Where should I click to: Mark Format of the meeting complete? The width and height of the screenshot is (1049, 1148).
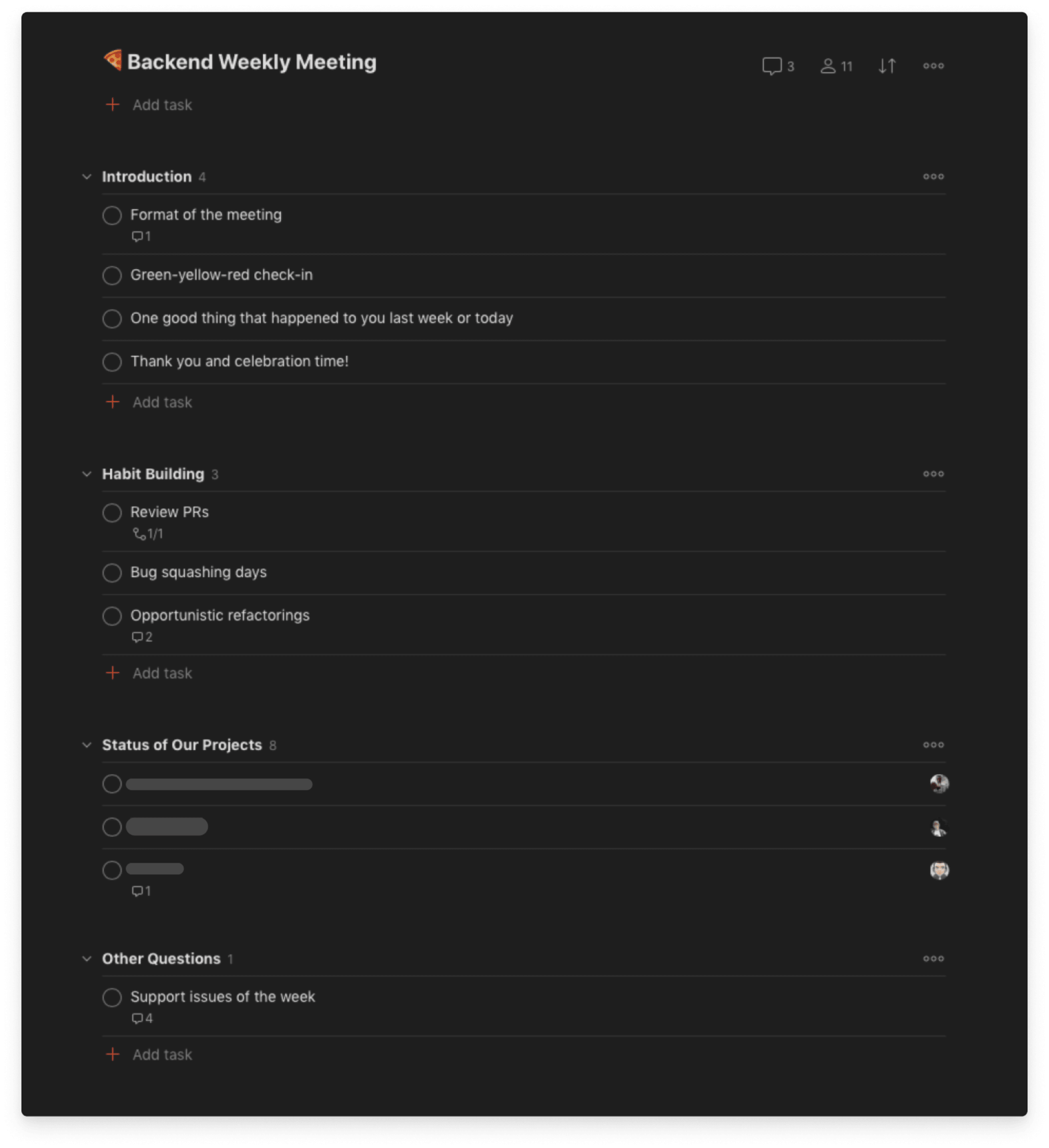(112, 215)
